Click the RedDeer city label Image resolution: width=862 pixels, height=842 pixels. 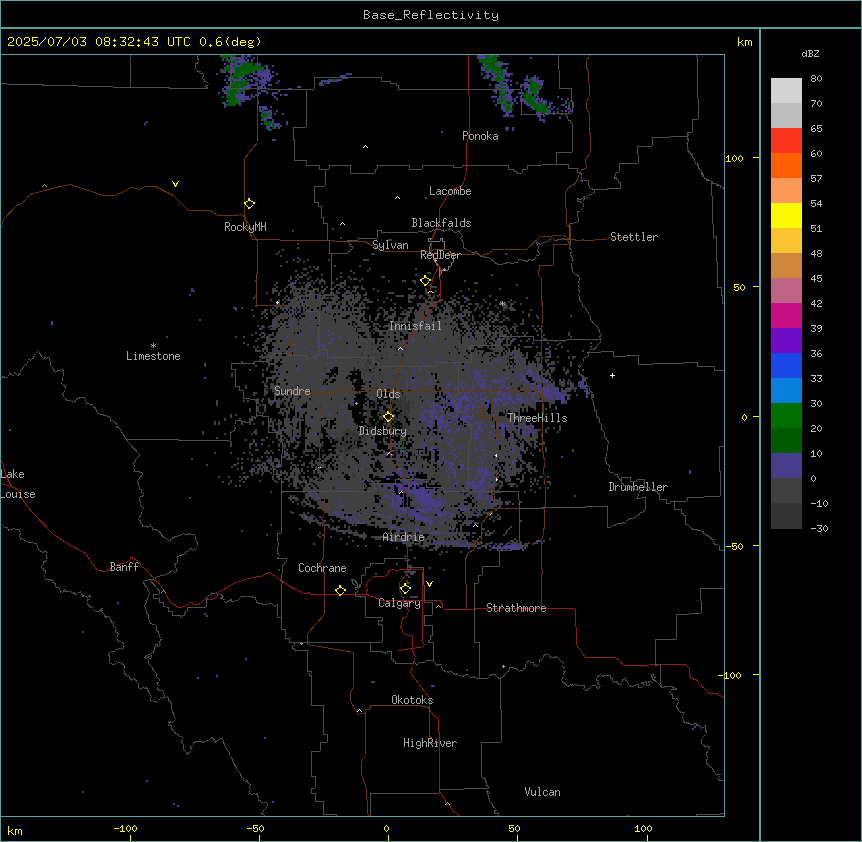click(x=440, y=255)
